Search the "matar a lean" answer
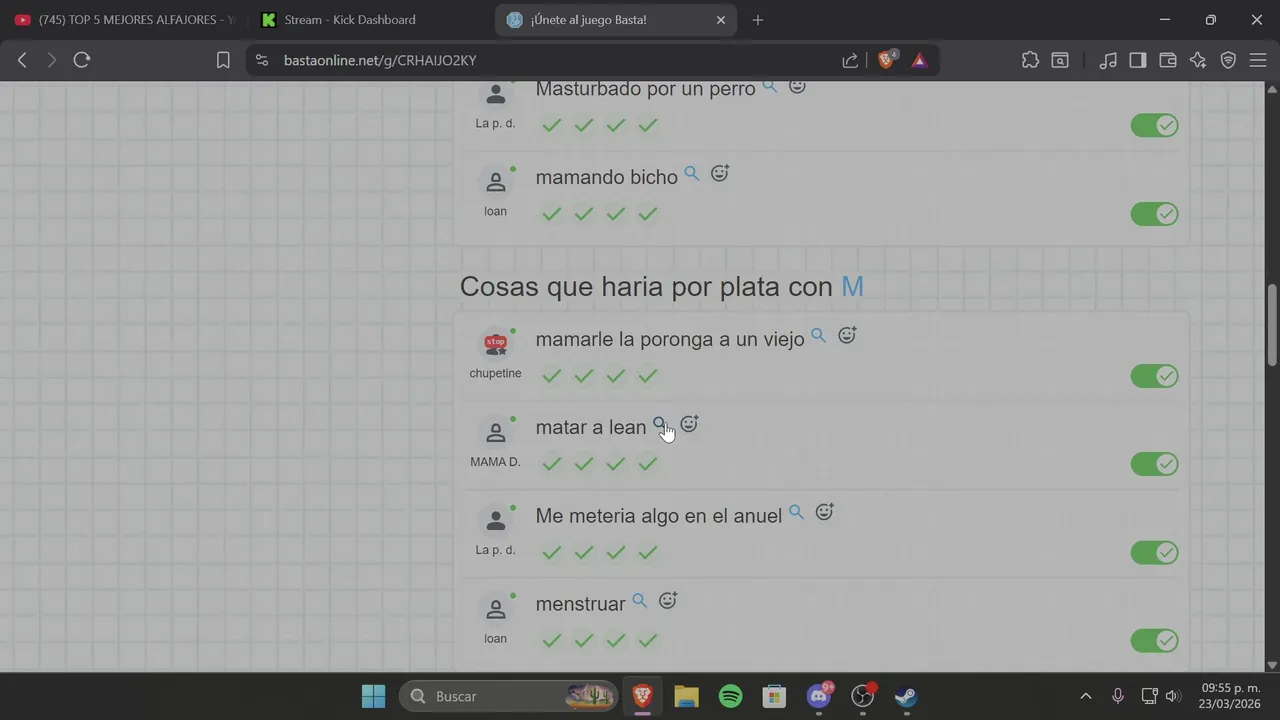1280x720 pixels. 660,424
